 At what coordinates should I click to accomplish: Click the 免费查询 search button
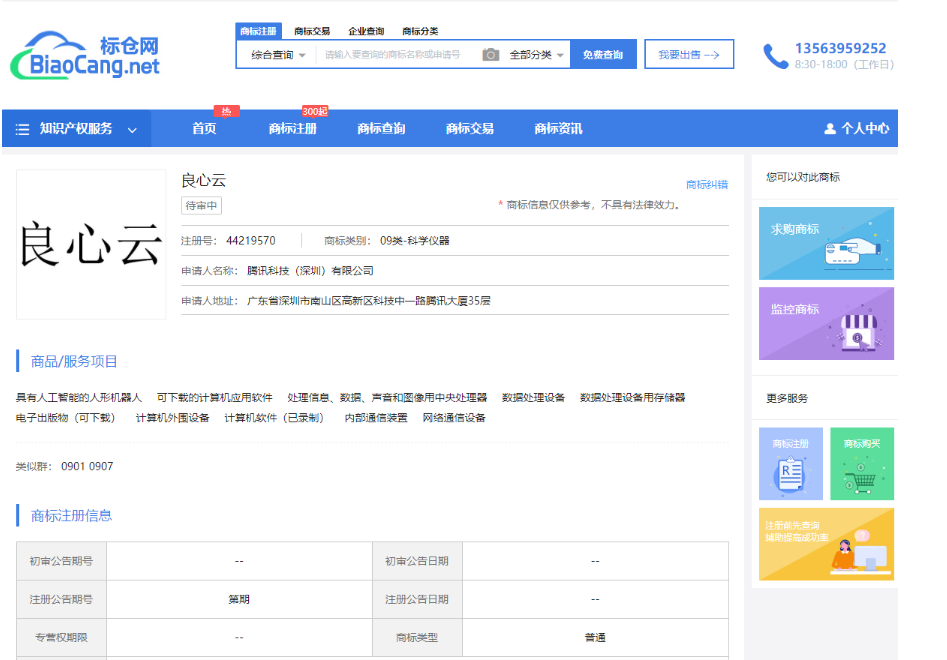tap(603, 54)
